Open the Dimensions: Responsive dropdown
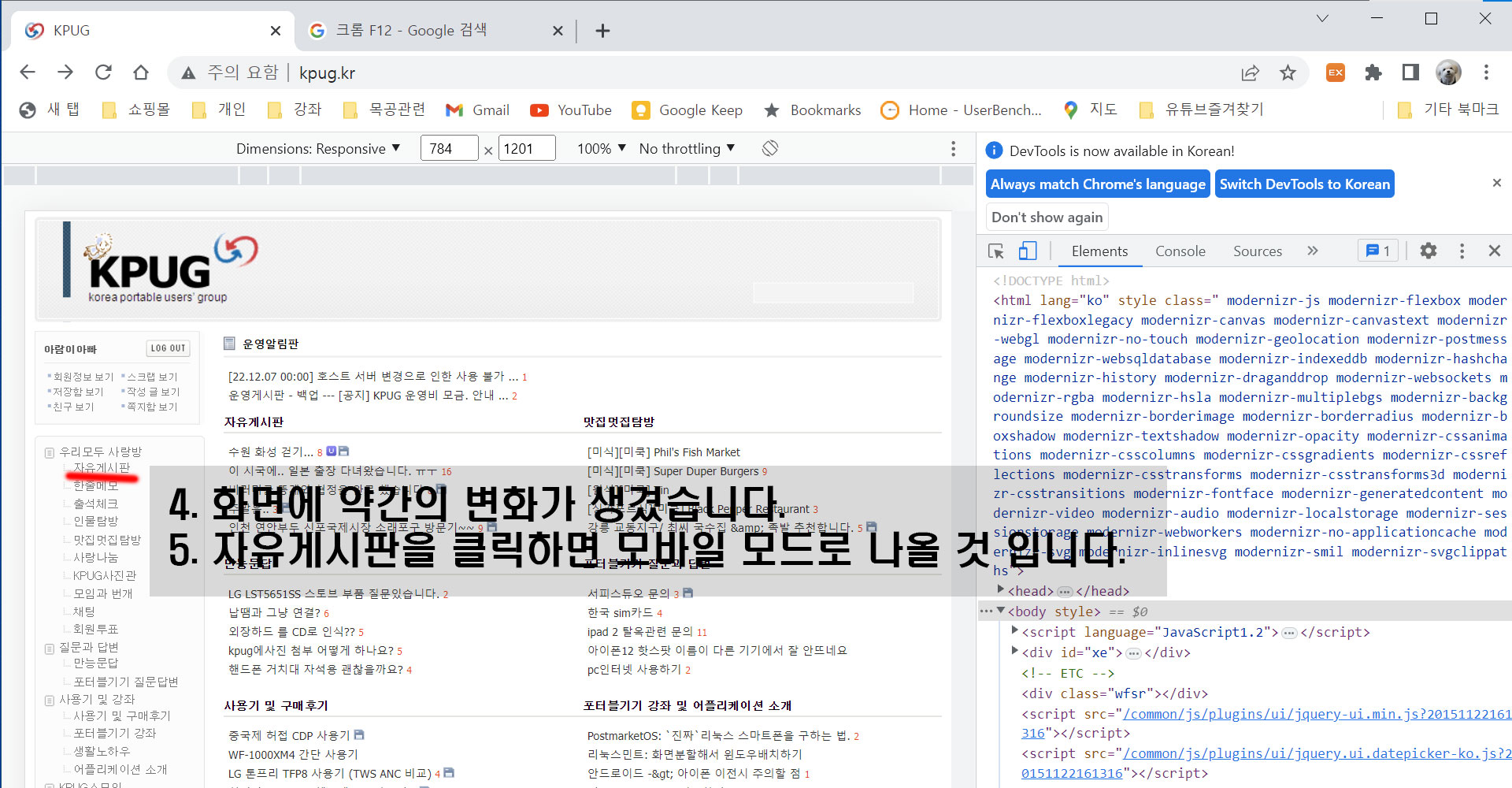Viewport: 1512px width, 788px height. pyautogui.click(x=318, y=148)
